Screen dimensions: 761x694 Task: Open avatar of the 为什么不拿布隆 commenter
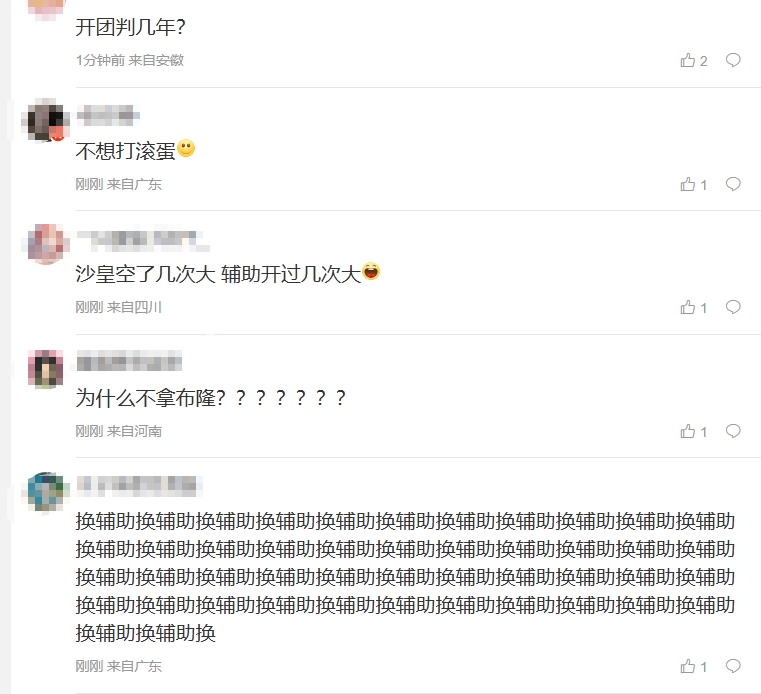(x=46, y=369)
